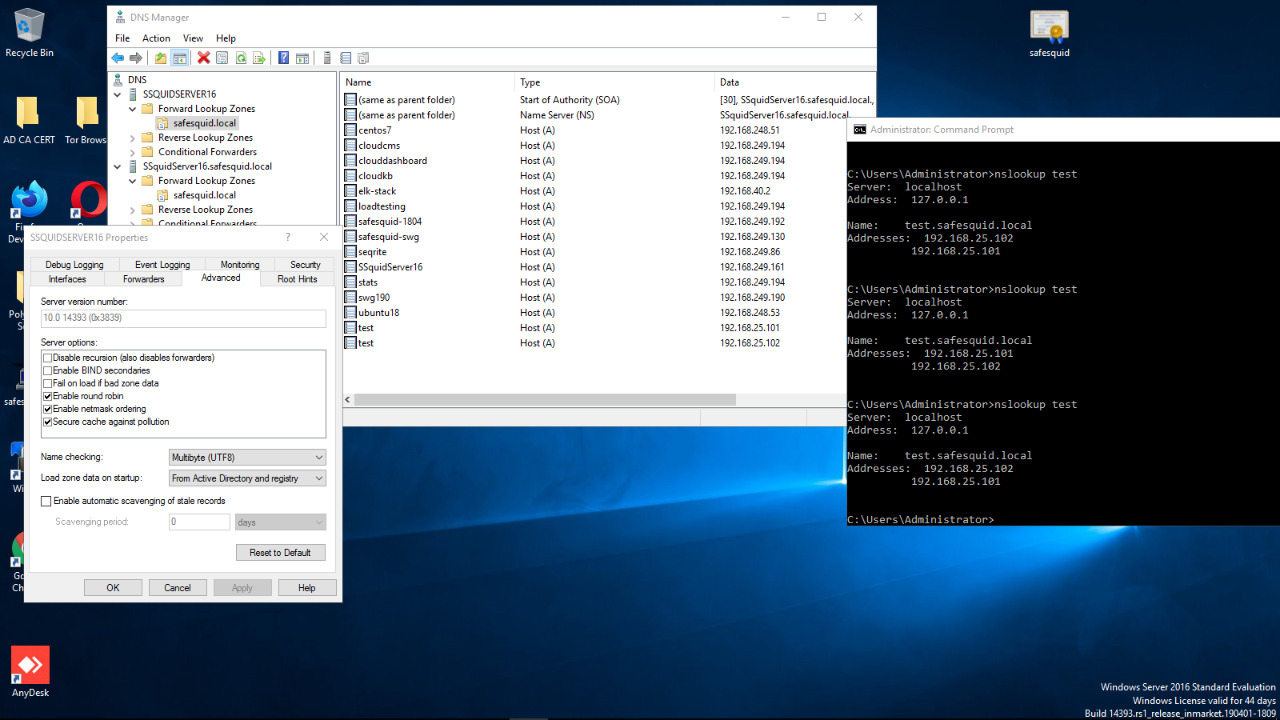1280x720 pixels.
Task: Click the Up One Level folder icon
Action: tap(161, 58)
